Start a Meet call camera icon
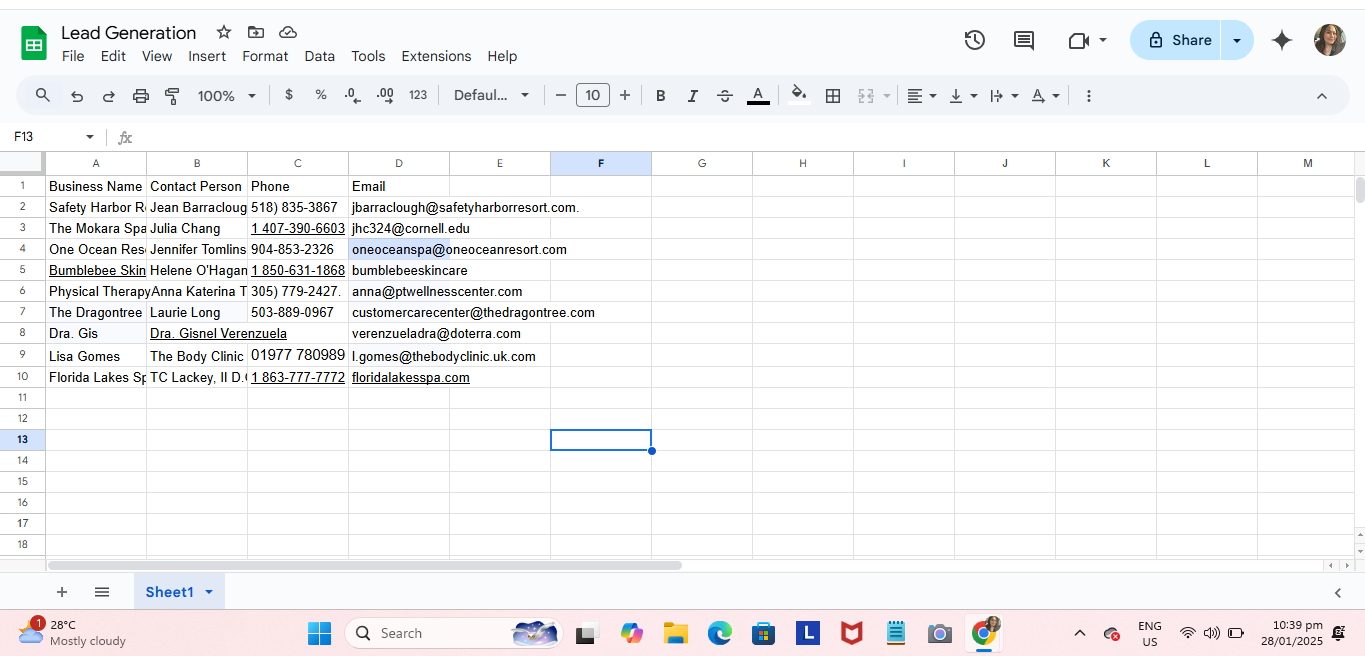Image resolution: width=1365 pixels, height=656 pixels. [1078, 40]
